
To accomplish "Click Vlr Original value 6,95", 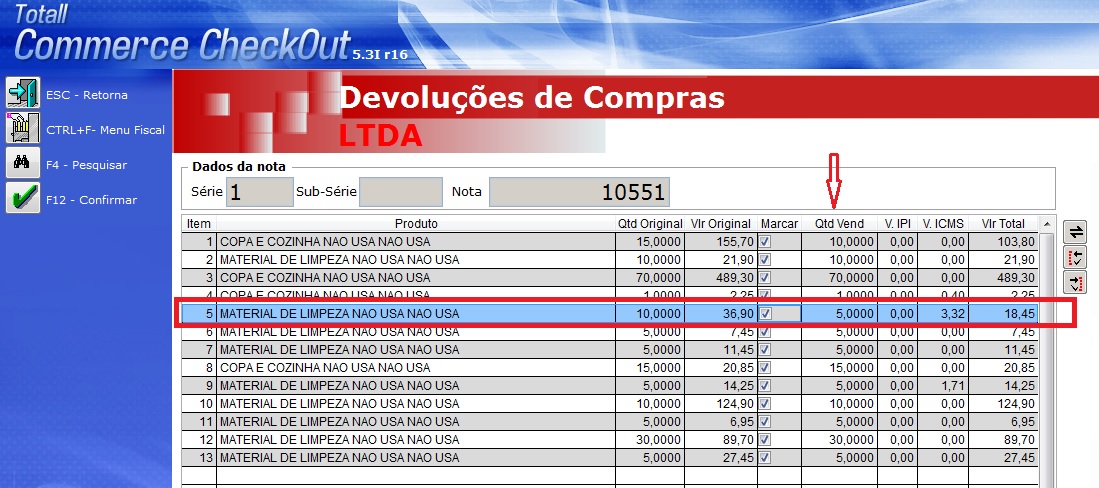I will click(x=721, y=422).
